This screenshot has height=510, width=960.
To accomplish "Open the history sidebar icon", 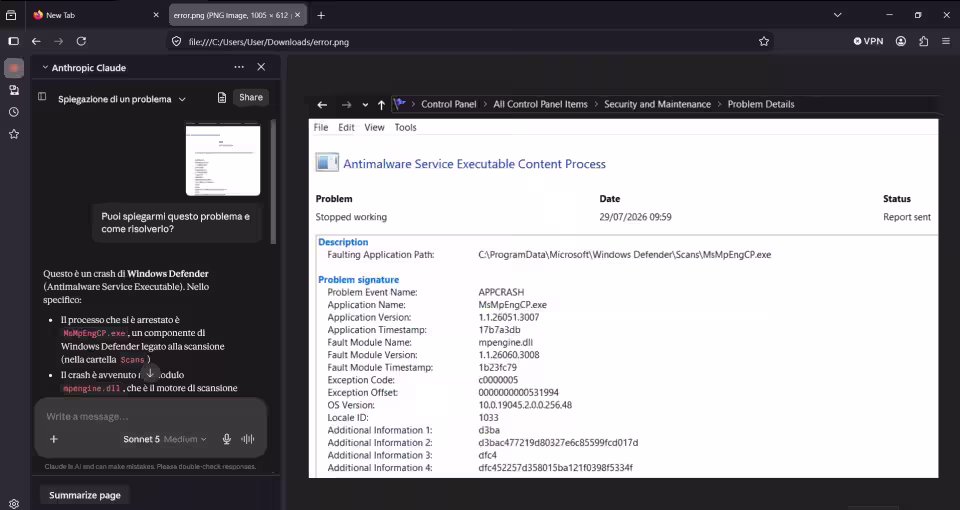I will point(13,113).
